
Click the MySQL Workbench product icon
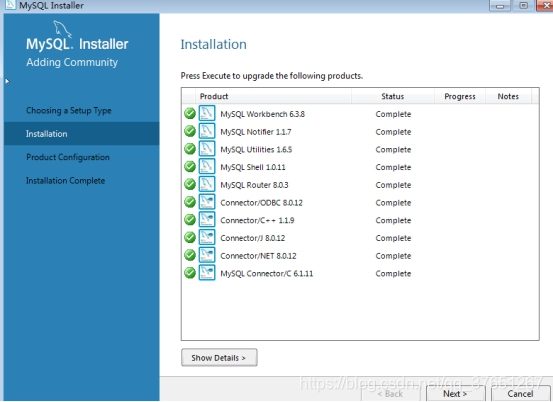(x=207, y=114)
